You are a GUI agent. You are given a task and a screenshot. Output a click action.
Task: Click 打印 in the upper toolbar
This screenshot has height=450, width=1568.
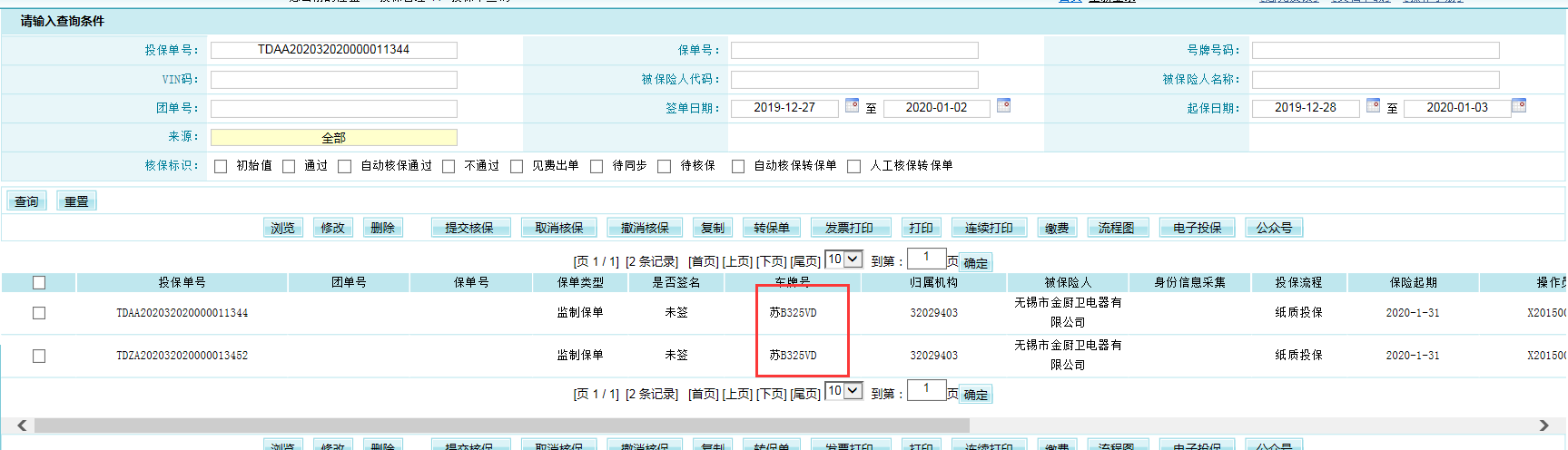(922, 228)
